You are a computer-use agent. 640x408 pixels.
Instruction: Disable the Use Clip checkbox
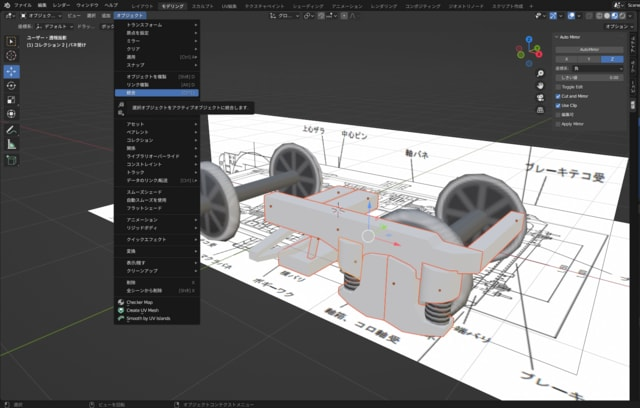[x=558, y=106]
